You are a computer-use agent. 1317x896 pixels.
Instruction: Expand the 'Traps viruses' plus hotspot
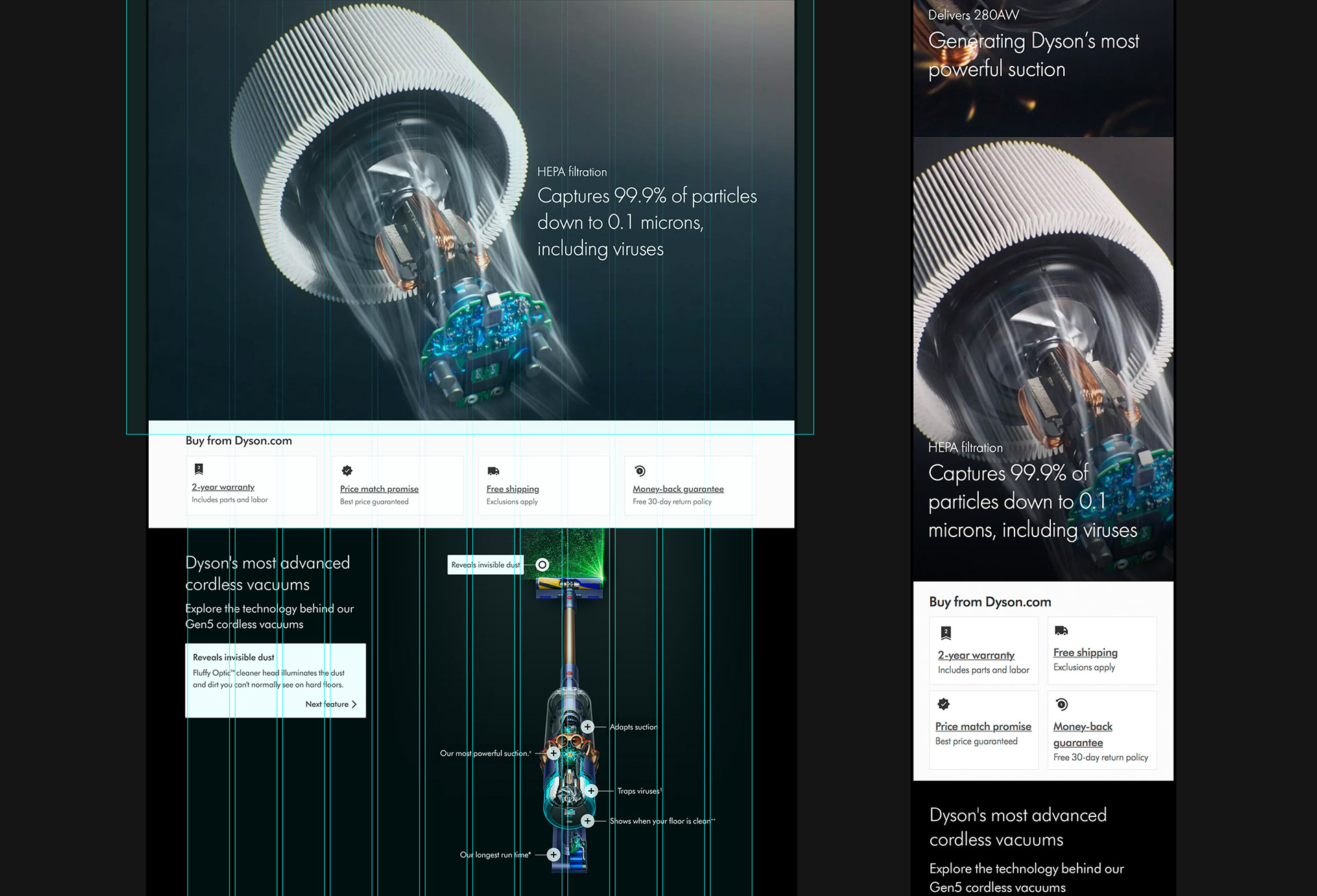(x=591, y=791)
